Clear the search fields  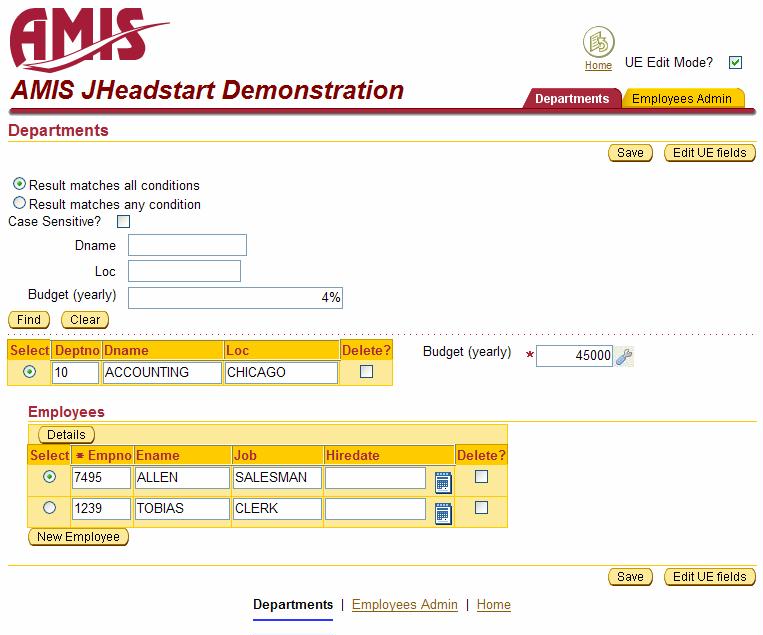(x=85, y=320)
